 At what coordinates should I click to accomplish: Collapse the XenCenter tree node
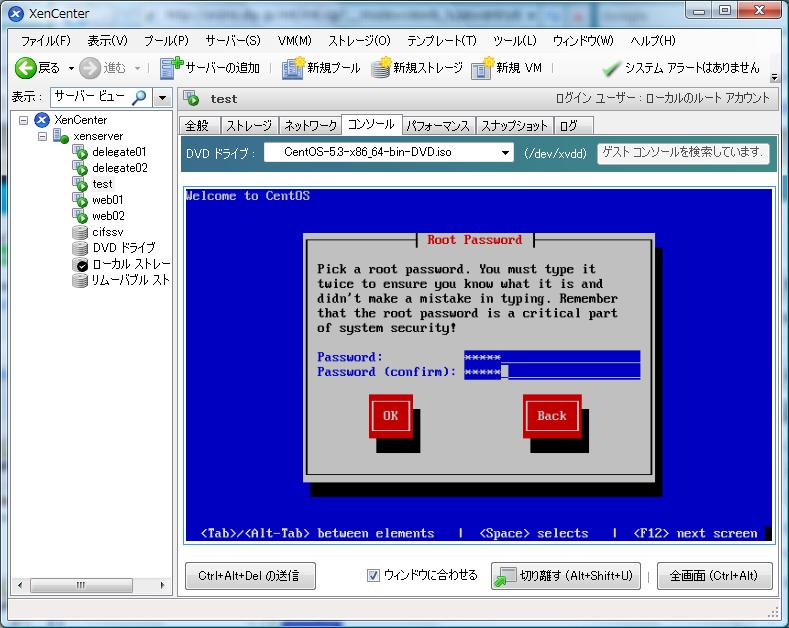coord(23,120)
